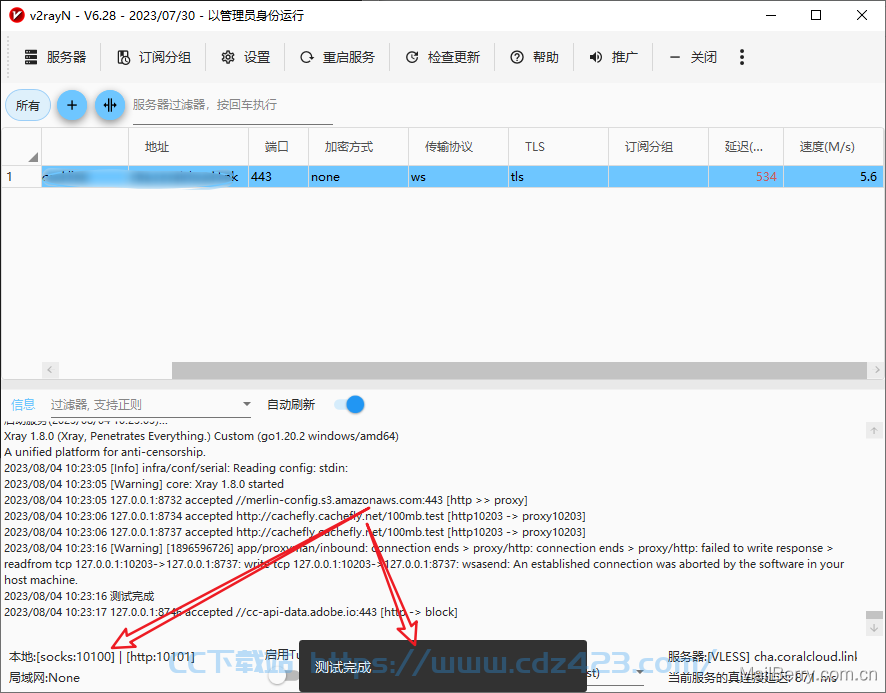Select the 所有 group chip
Image resolution: width=886 pixels, height=693 pixels.
coord(28,105)
